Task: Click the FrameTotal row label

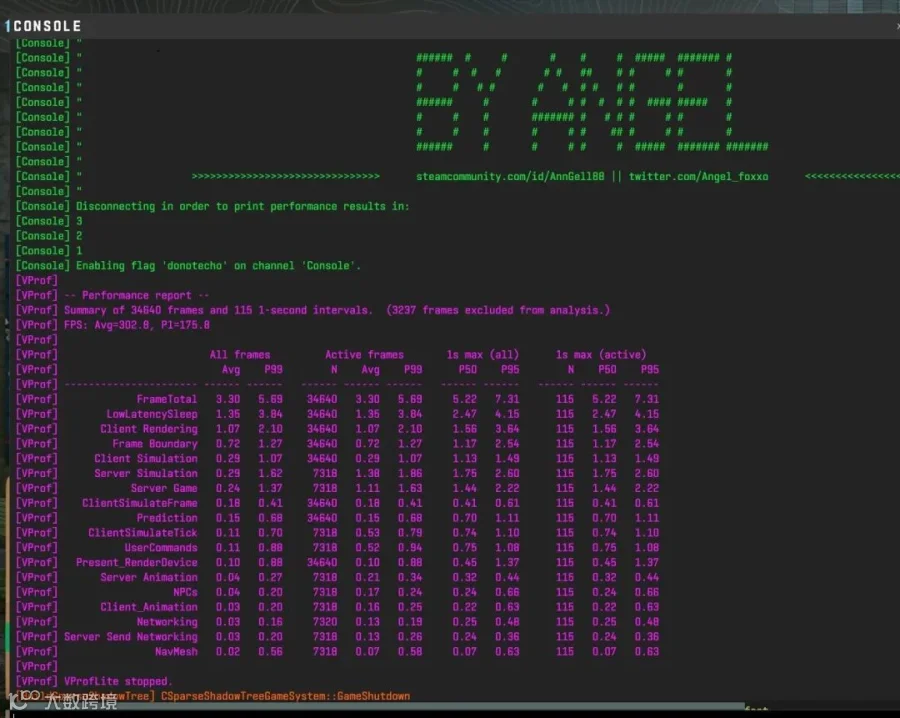Action: coord(167,399)
